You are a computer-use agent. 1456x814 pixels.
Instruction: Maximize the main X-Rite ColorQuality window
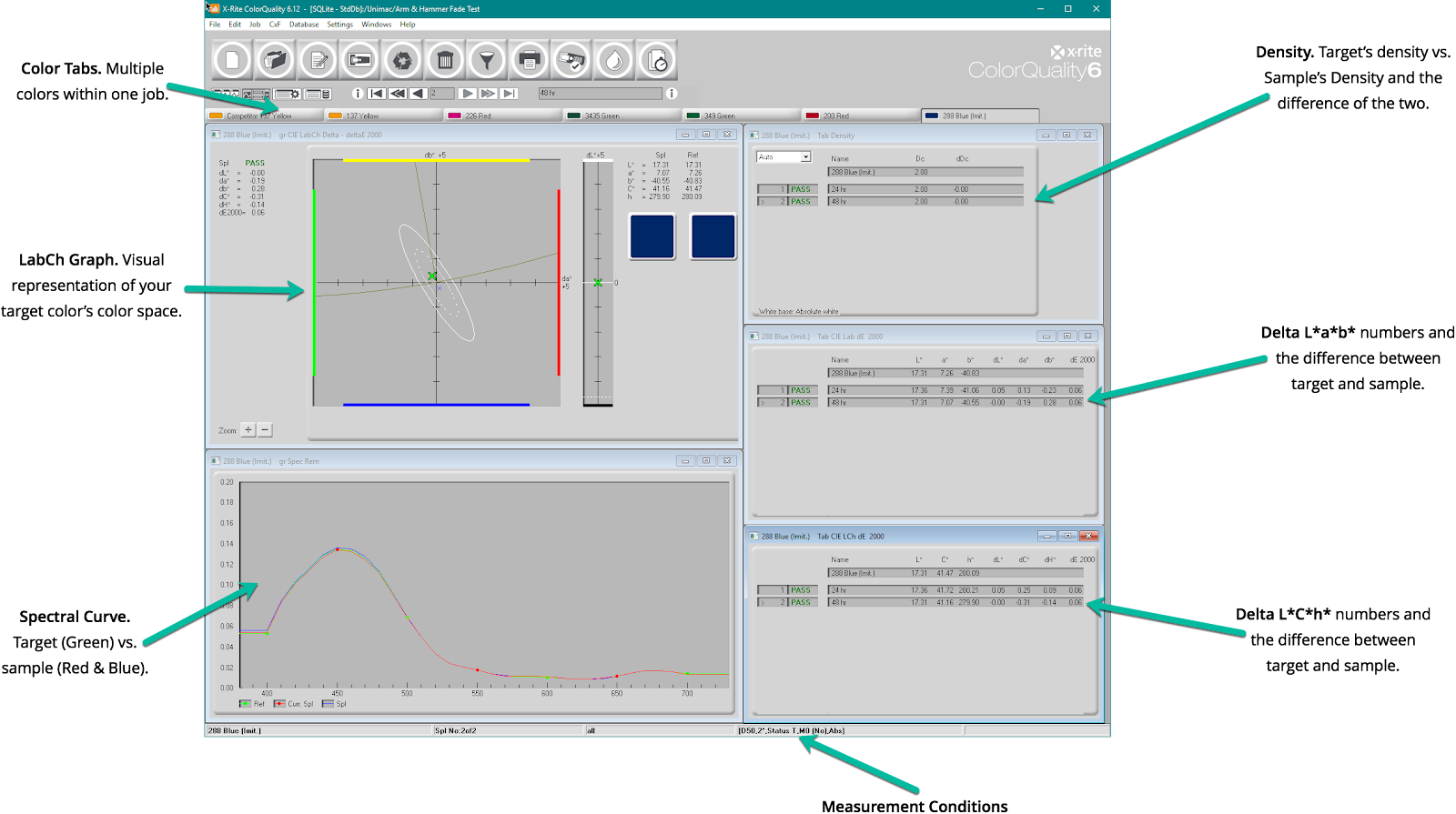click(x=1068, y=8)
